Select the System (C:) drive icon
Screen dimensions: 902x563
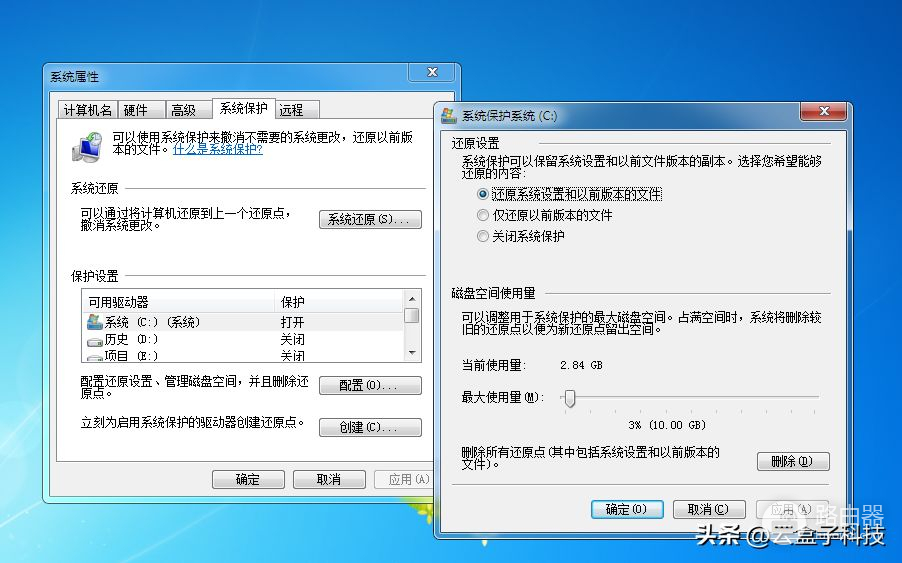94,322
